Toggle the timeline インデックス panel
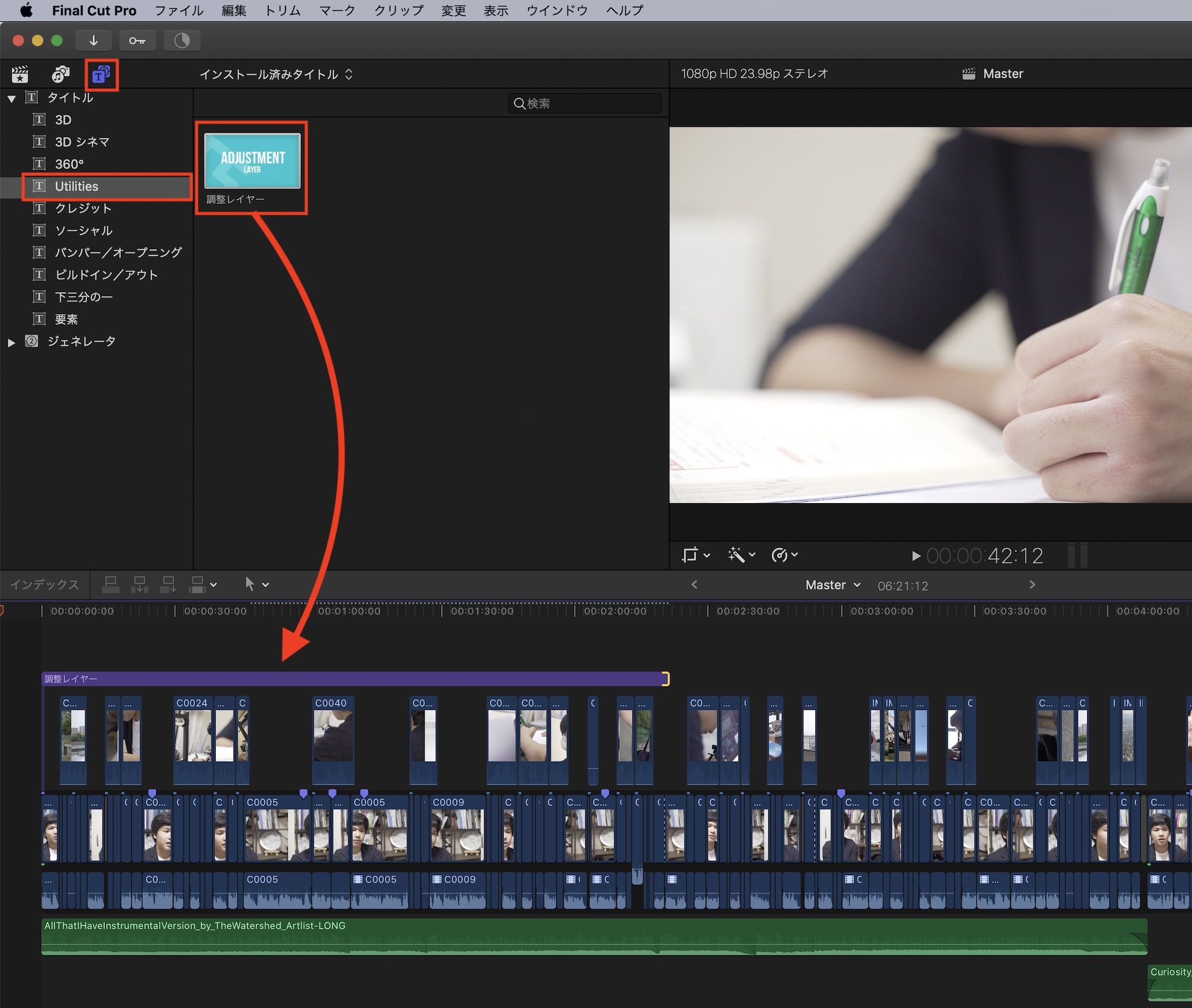 pyautogui.click(x=45, y=585)
